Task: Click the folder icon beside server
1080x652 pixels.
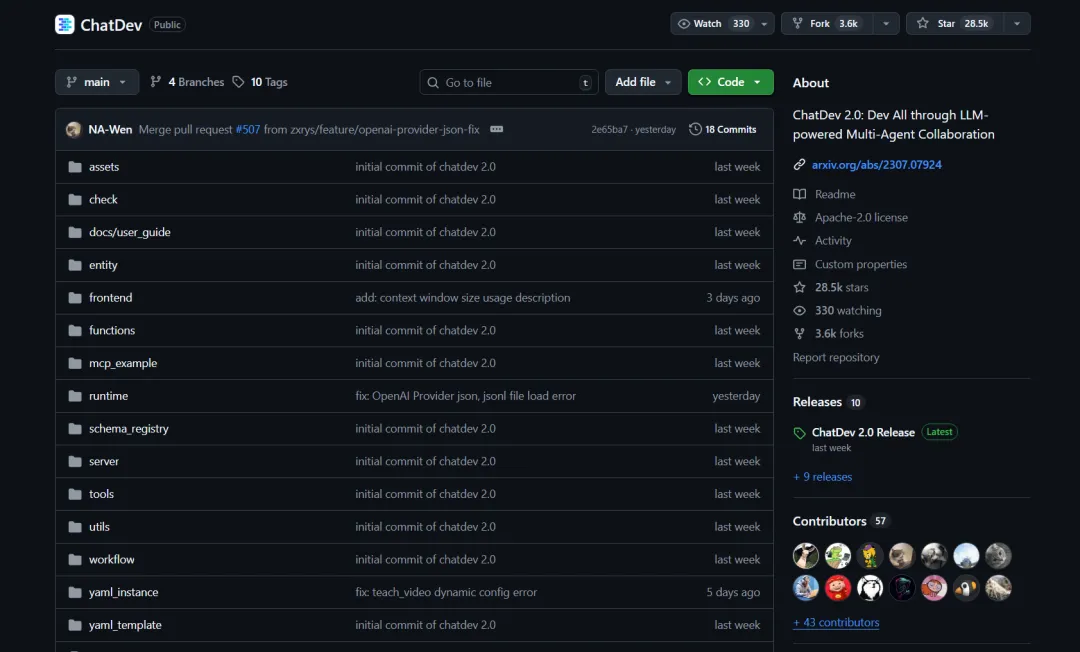Action: click(75, 461)
